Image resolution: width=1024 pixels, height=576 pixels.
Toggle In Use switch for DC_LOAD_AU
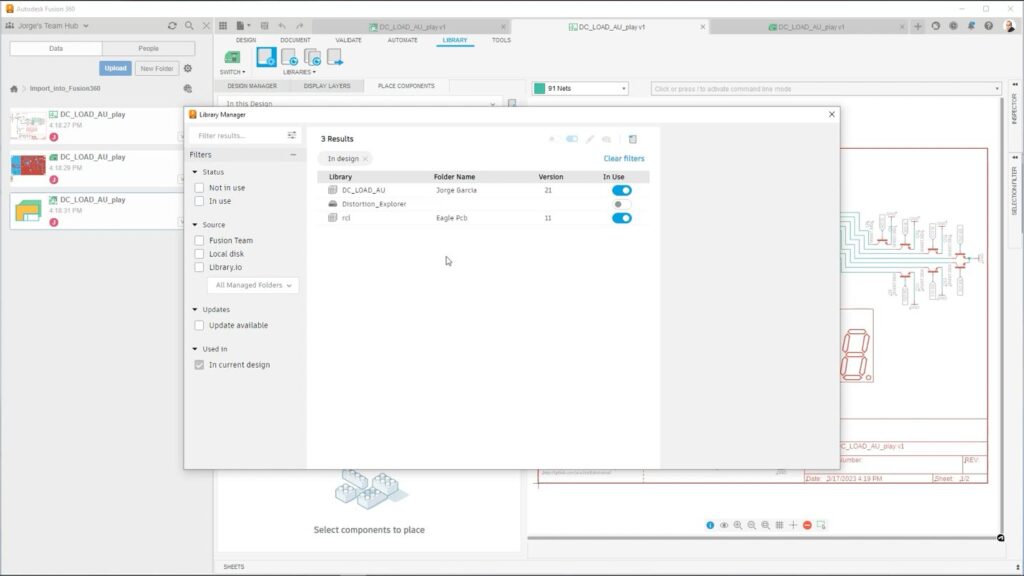(622, 190)
